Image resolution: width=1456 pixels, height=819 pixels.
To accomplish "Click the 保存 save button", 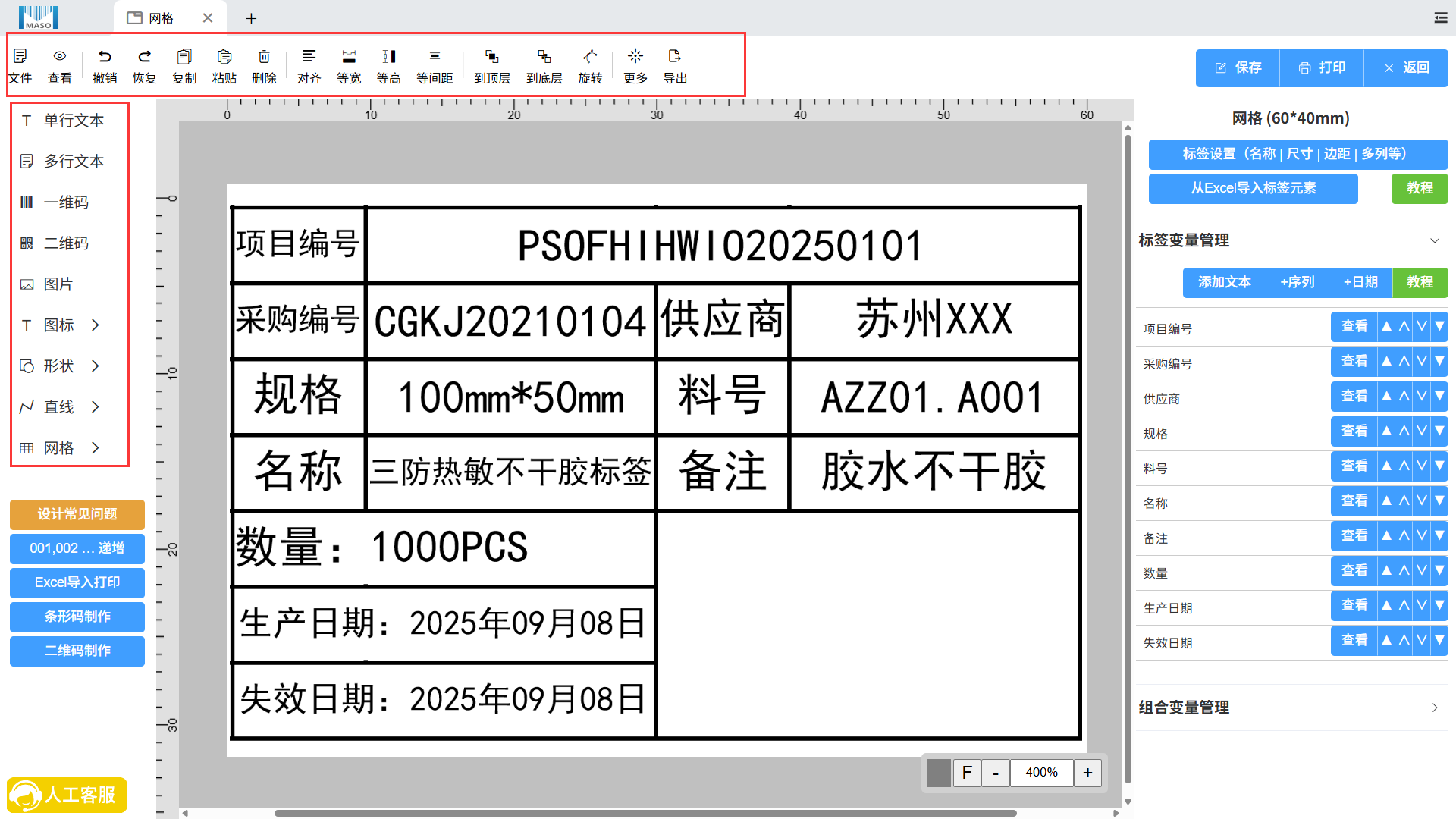I will [1238, 68].
